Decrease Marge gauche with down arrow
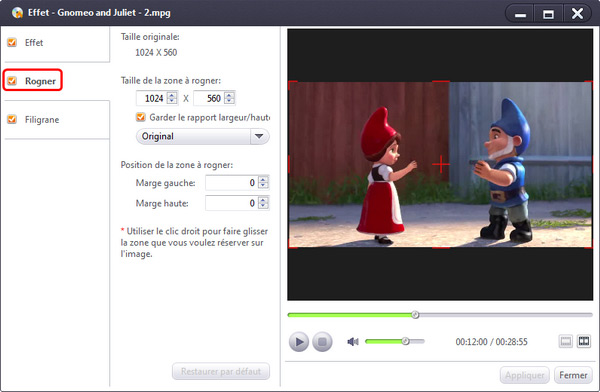600x392 pixels. pyautogui.click(x=263, y=186)
